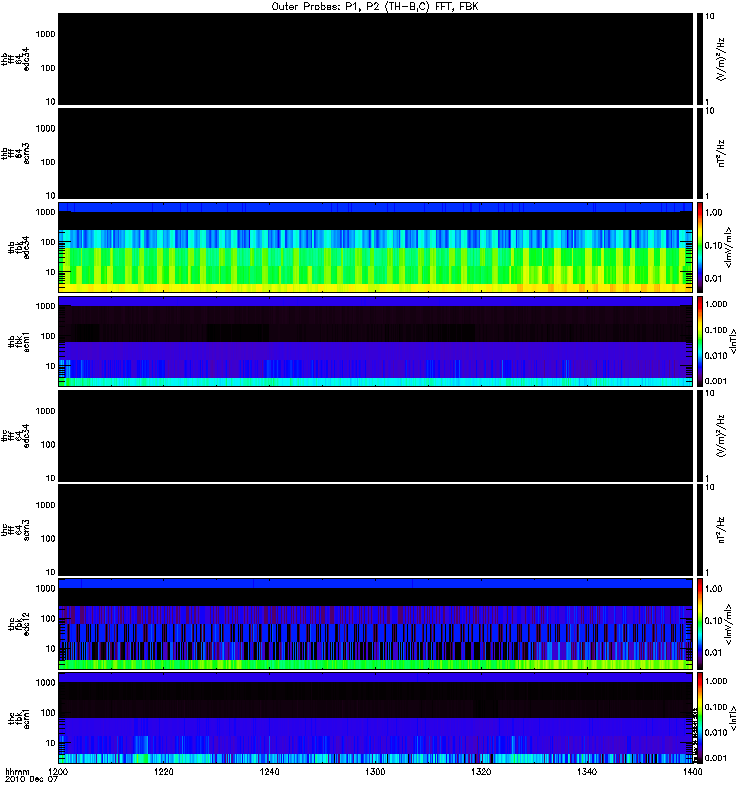Click the 'thb fbk edc34' y-axis label
This screenshot has height=800, width=750.
pyautogui.click(x=19, y=247)
